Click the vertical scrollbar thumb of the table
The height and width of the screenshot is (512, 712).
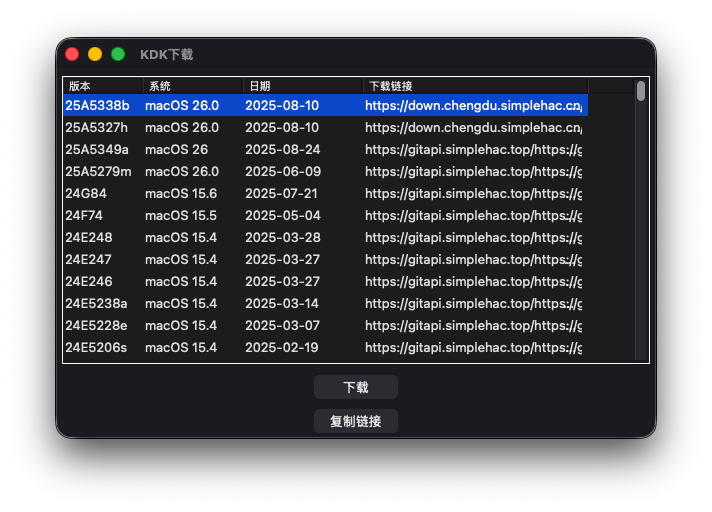641,91
